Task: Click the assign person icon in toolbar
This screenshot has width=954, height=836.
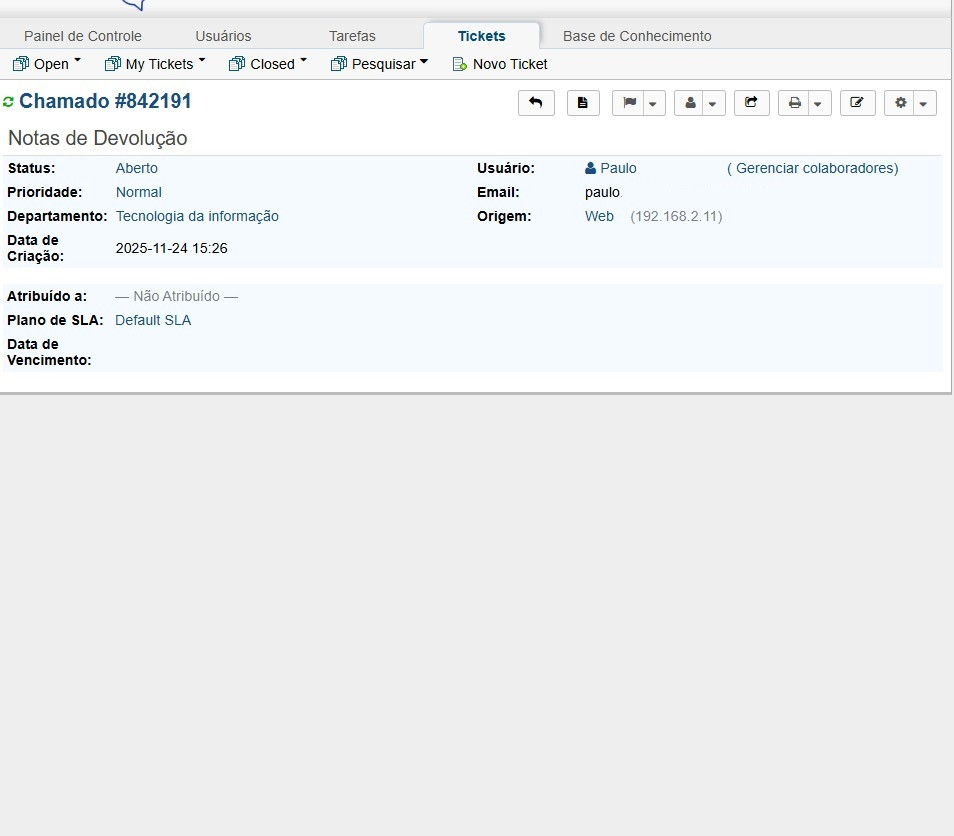Action: (x=690, y=103)
